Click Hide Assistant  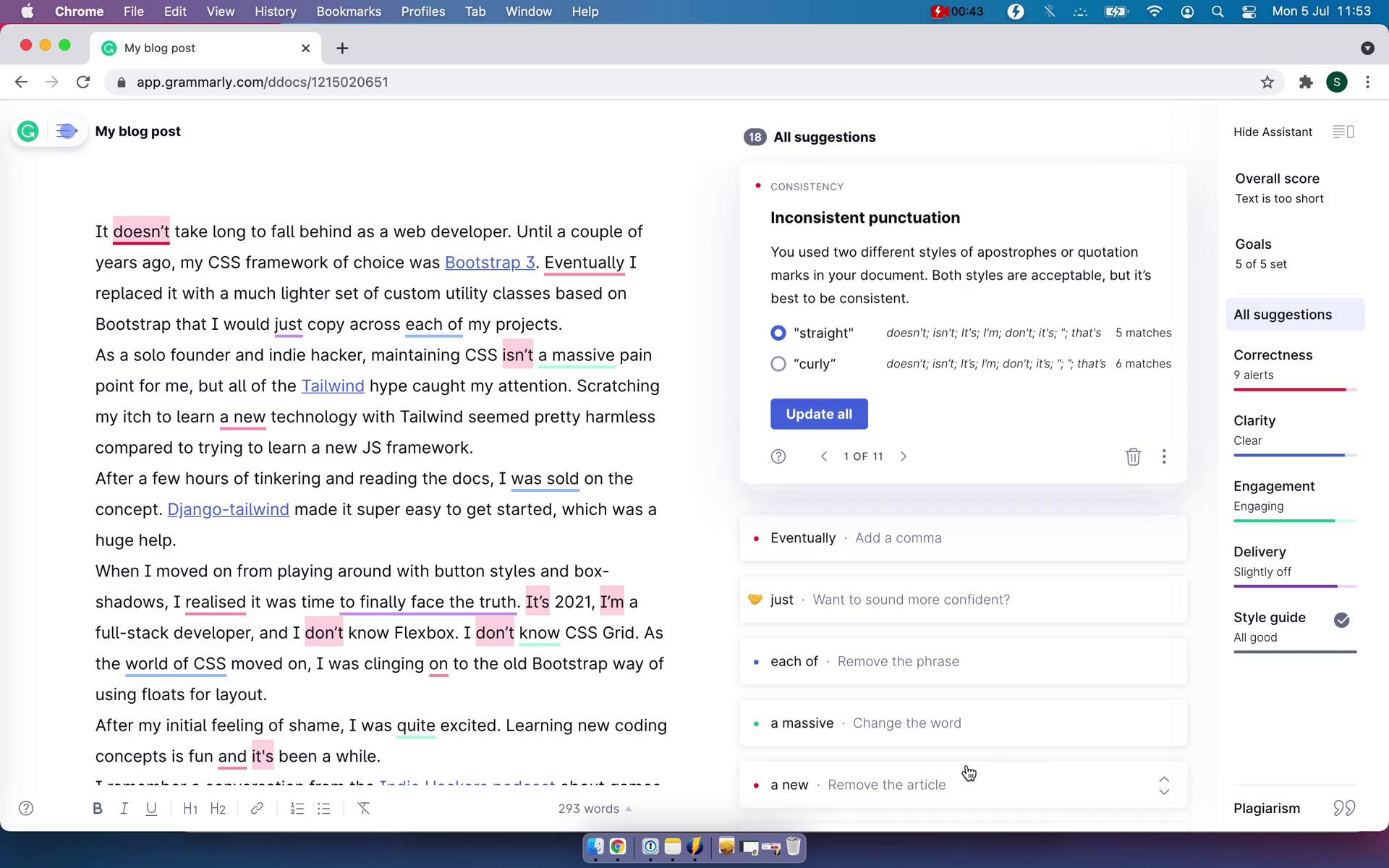click(x=1273, y=132)
